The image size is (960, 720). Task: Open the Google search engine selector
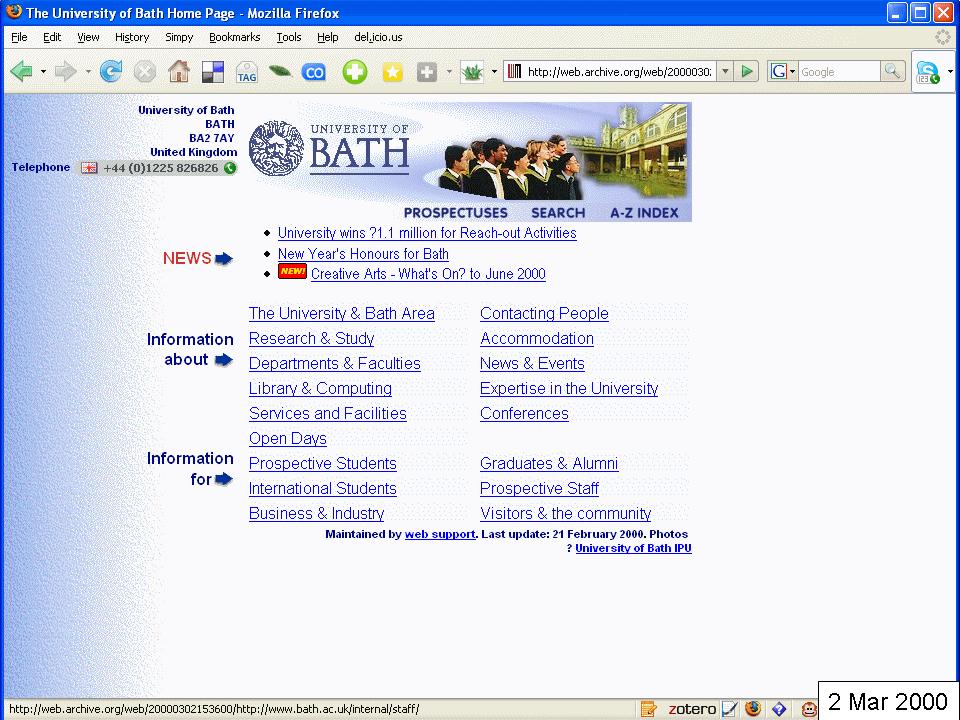[x=782, y=72]
